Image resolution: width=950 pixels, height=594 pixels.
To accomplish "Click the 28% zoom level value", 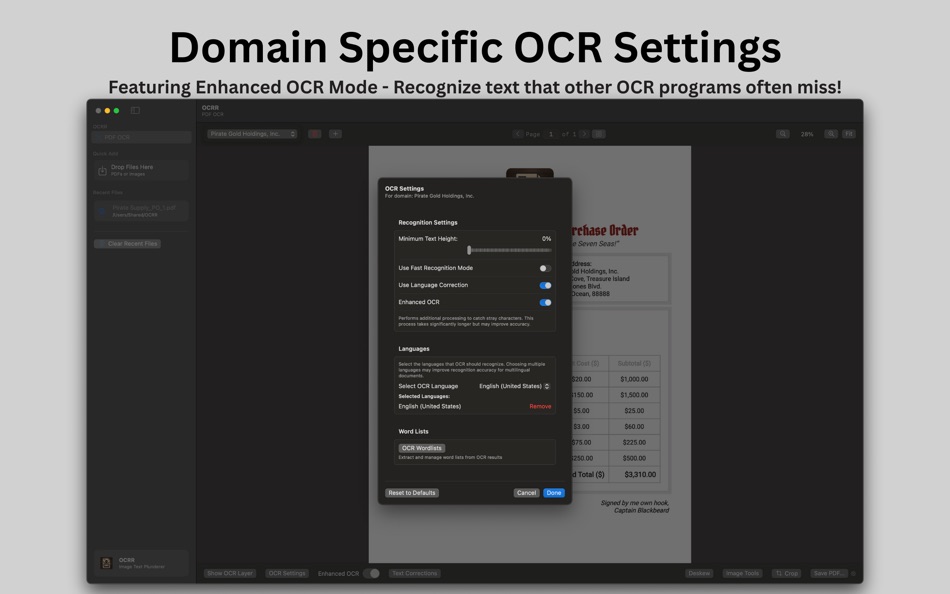I will coord(807,135).
